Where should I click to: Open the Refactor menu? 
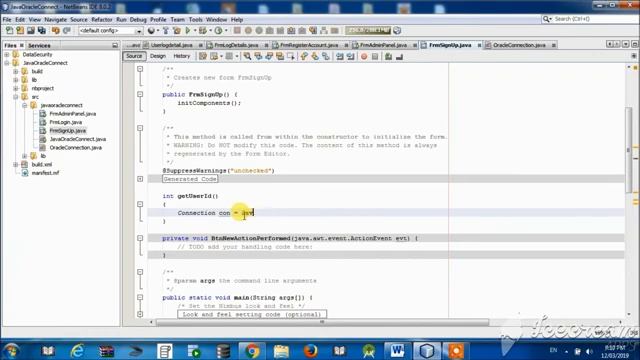point(102,20)
